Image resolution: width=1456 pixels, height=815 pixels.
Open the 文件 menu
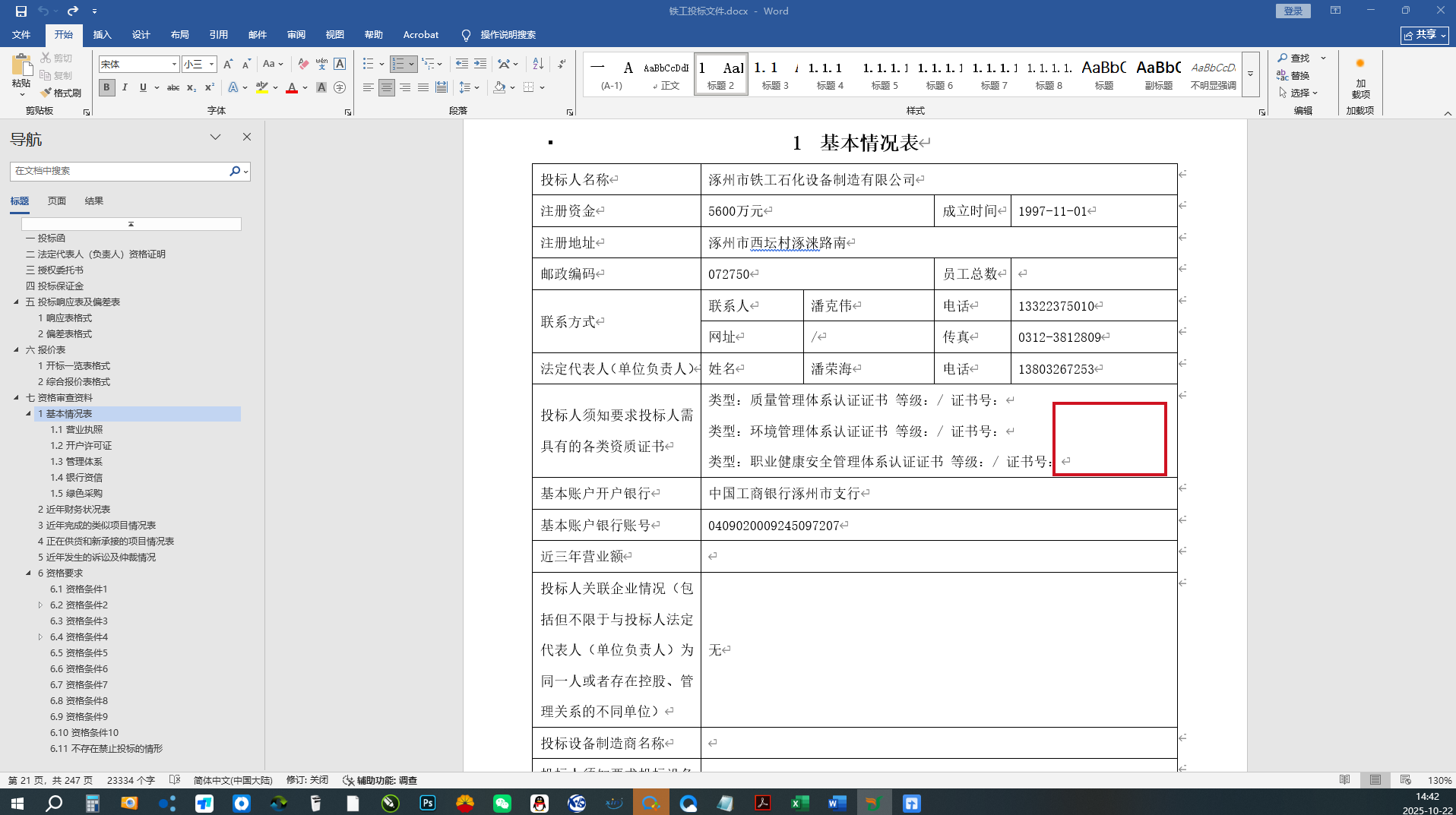tap(21, 35)
